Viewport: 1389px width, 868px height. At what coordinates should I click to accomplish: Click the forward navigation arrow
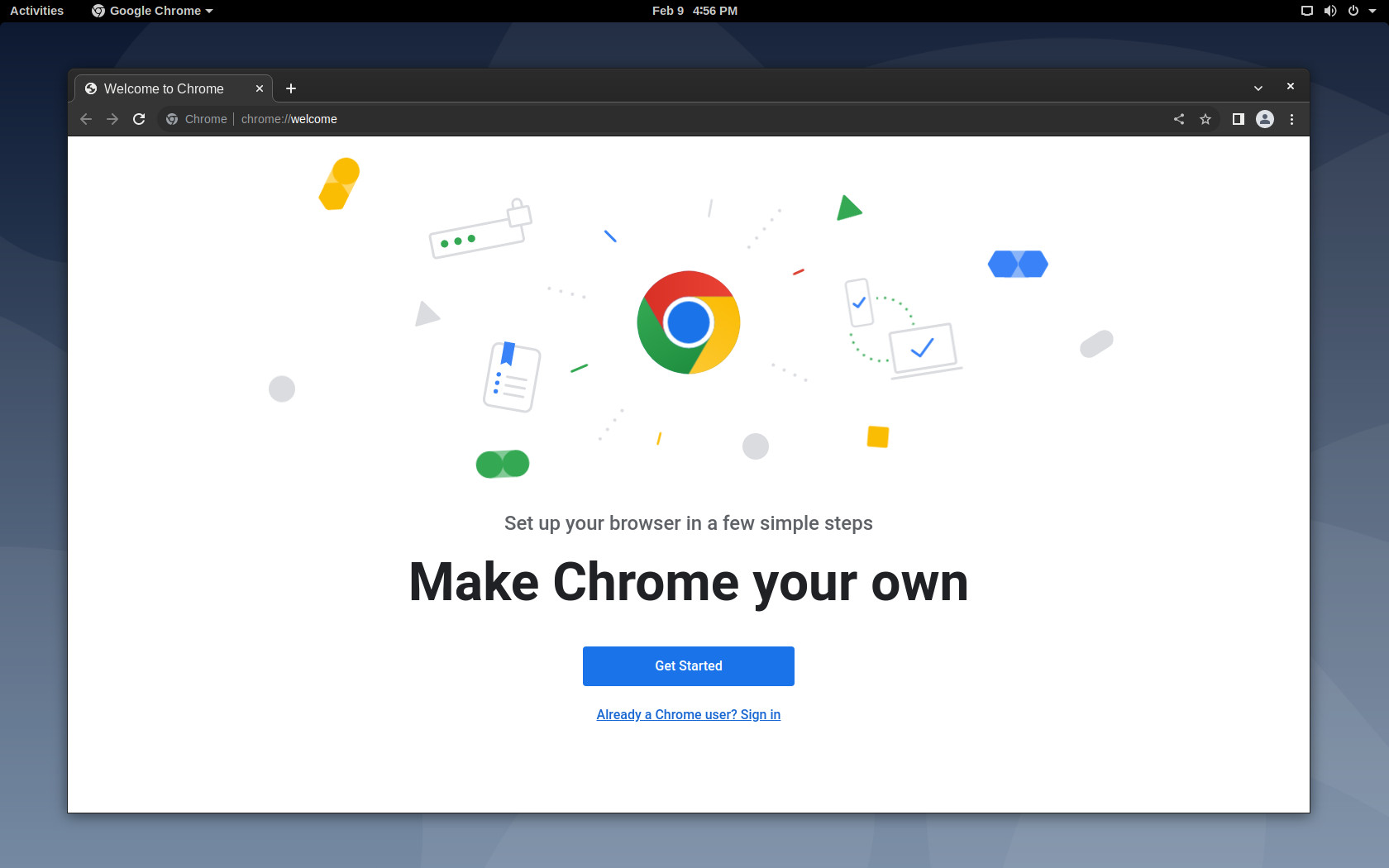click(x=112, y=119)
